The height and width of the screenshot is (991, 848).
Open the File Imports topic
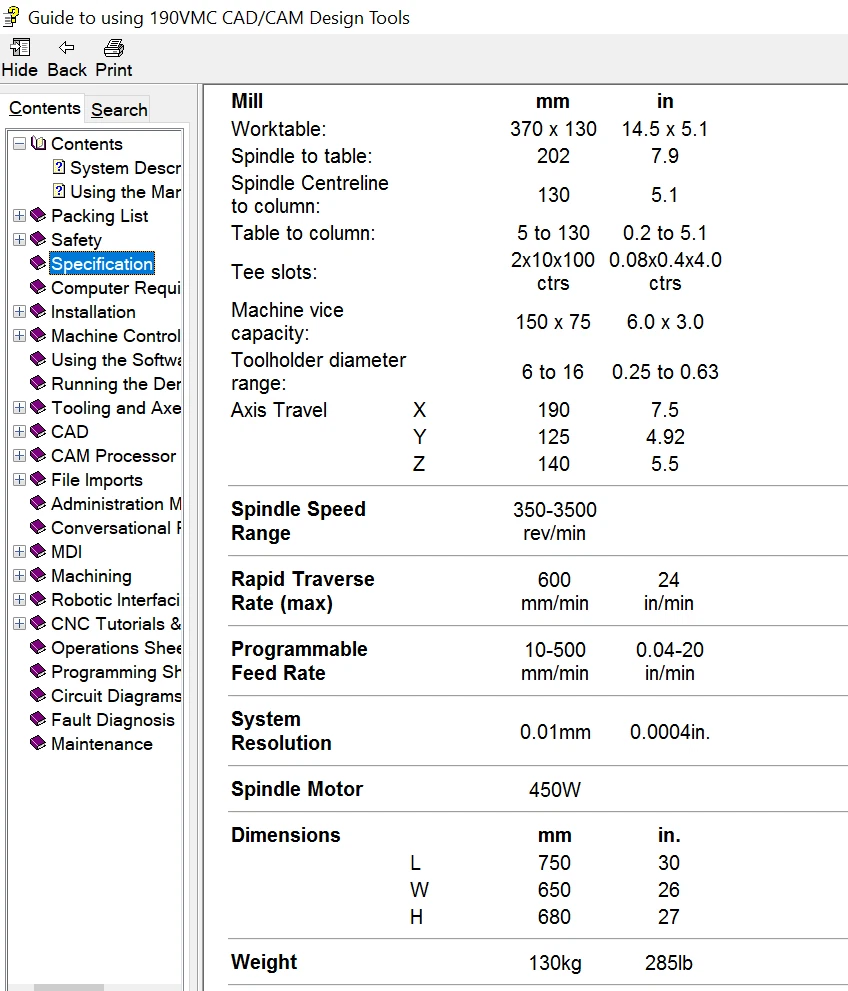click(96, 480)
